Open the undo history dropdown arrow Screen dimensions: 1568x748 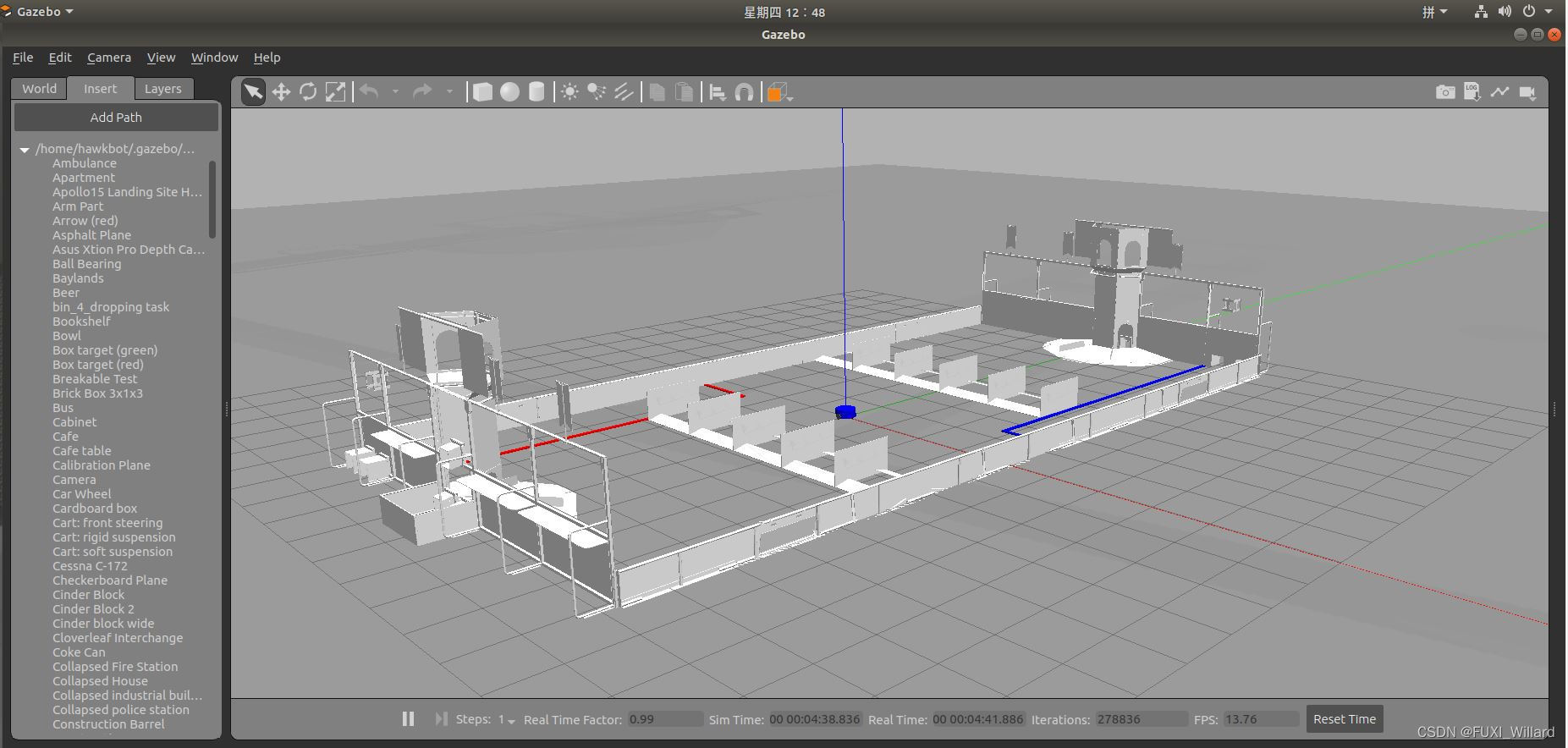click(x=395, y=91)
